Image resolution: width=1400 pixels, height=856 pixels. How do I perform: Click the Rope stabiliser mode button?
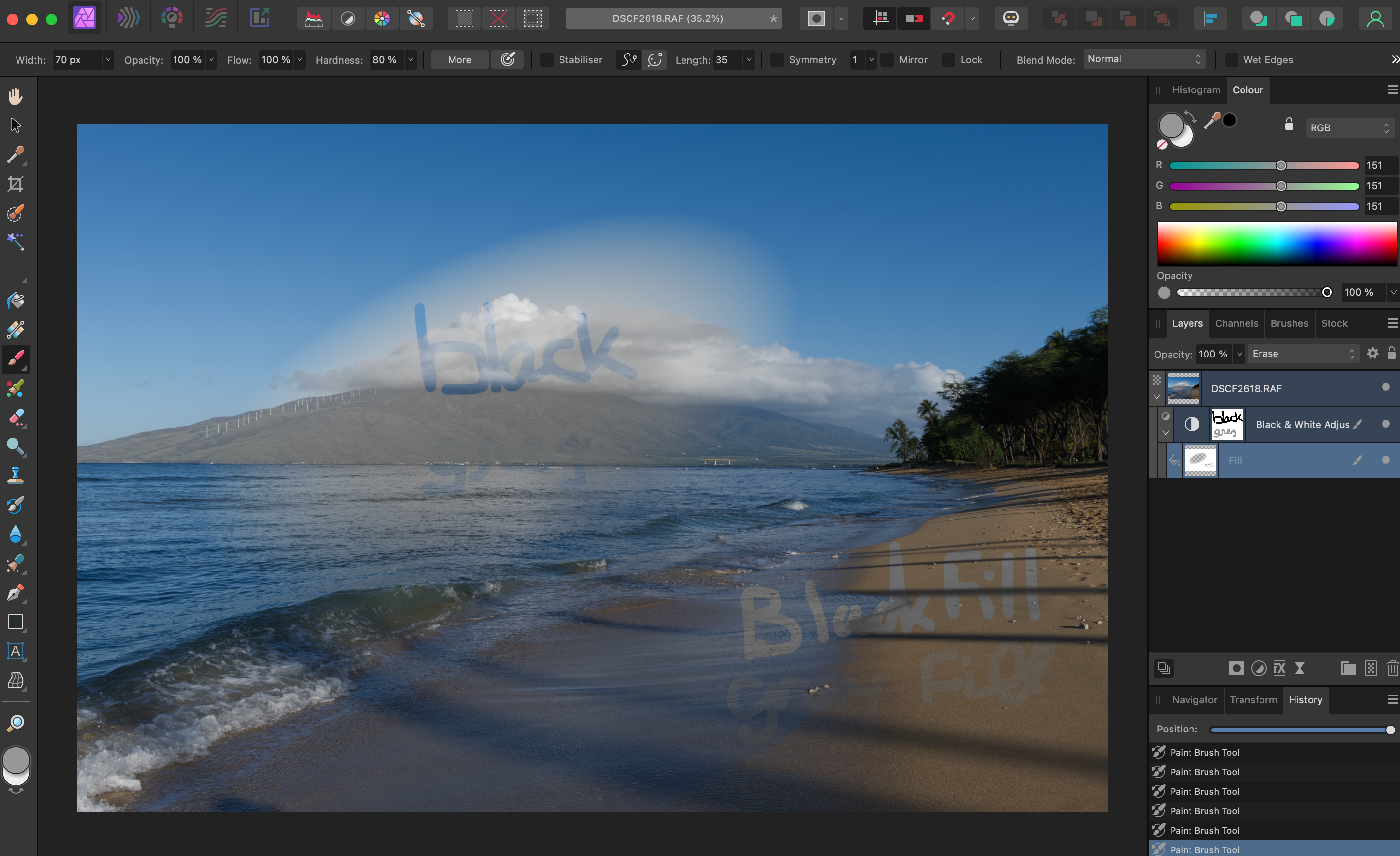629,59
